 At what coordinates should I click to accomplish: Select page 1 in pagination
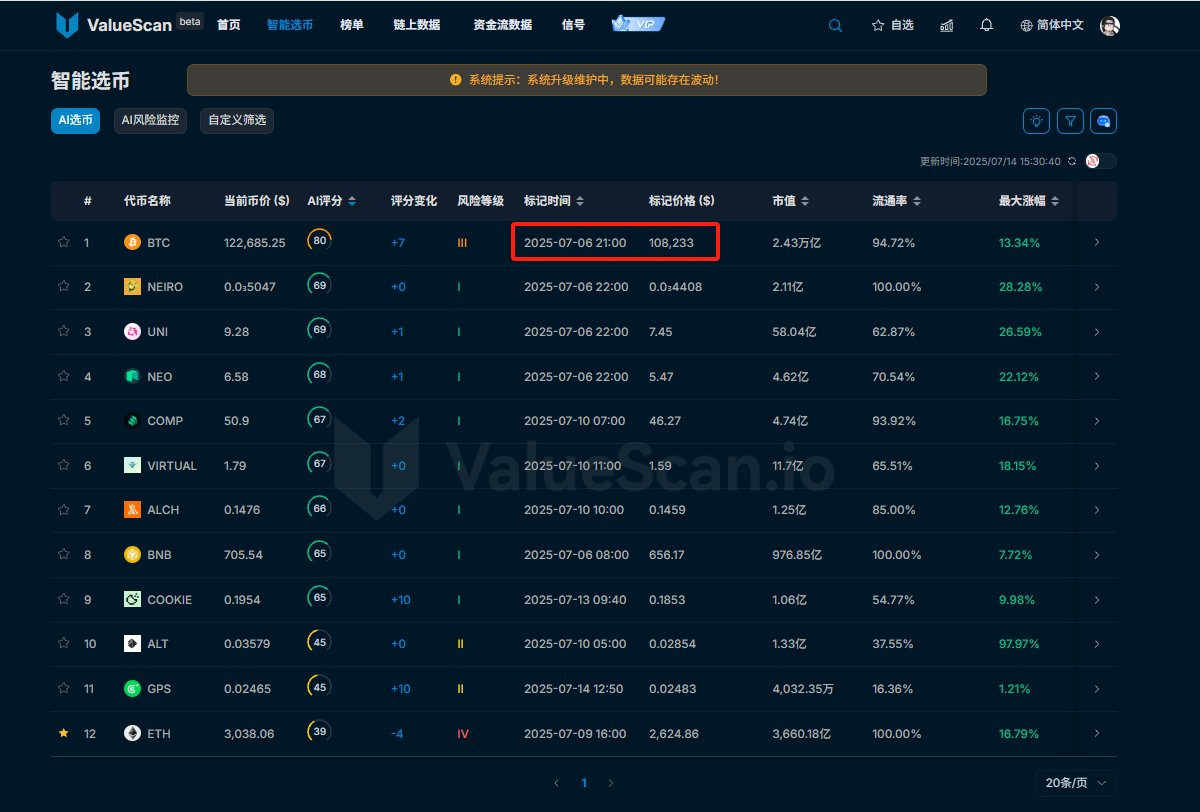click(584, 783)
